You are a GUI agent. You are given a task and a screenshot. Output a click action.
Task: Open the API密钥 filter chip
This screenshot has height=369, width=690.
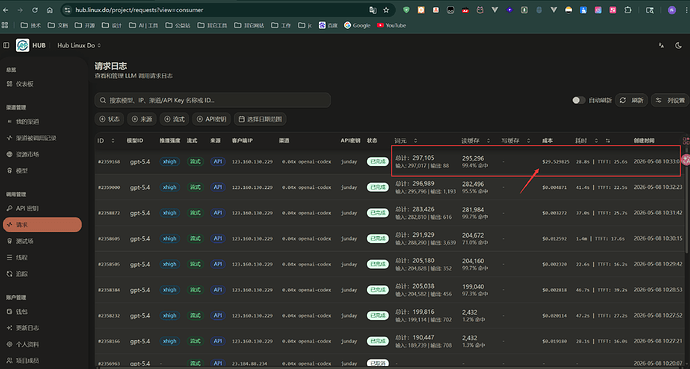(212, 119)
